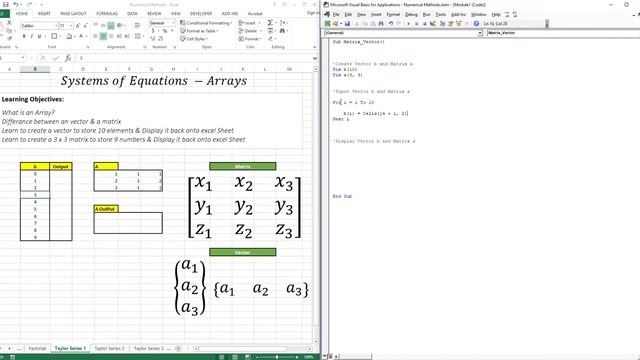Viewport: 640px width, 360px height.
Task: Switch to the Taylor Series 2 sheet tab
Action: pos(109,348)
